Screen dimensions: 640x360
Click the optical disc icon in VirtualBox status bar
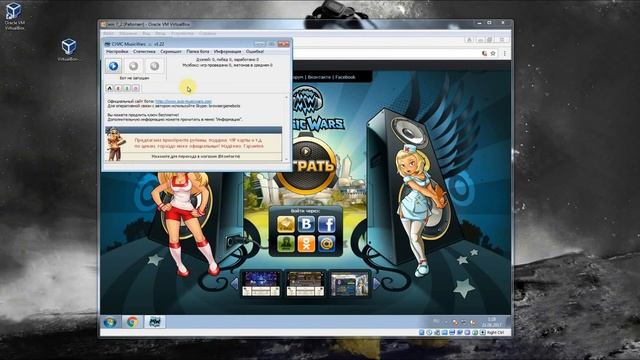429,333
